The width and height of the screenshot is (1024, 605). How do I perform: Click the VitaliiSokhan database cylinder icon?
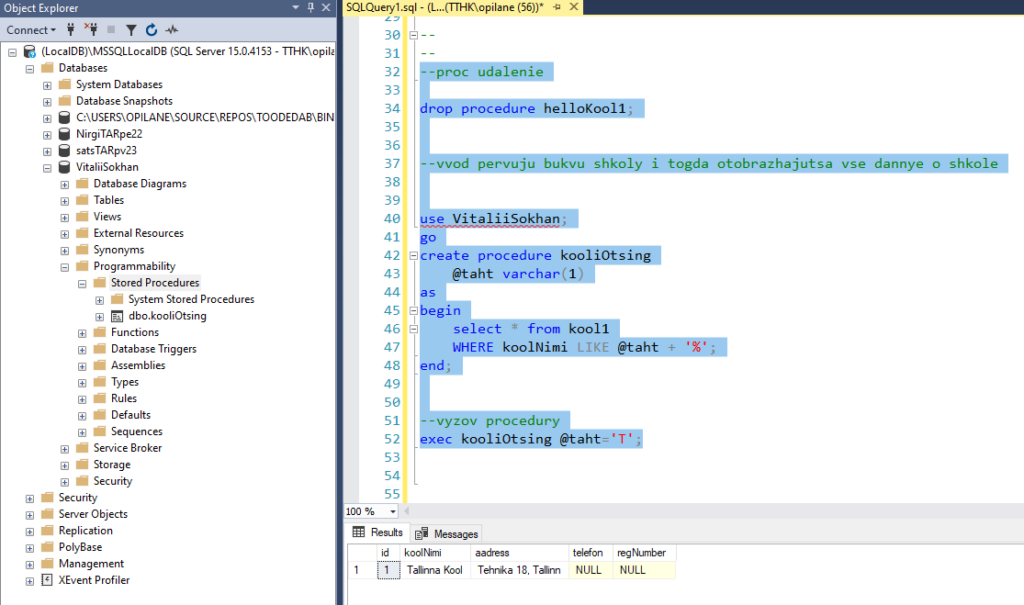pos(64,167)
